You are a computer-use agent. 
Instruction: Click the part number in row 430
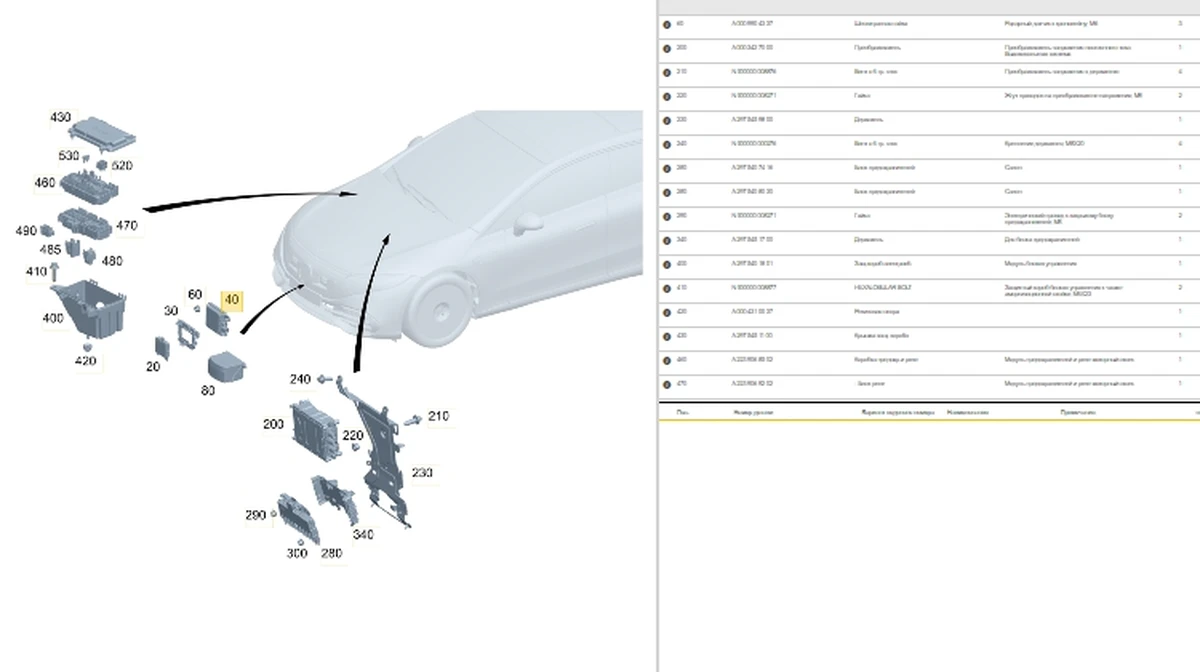pyautogui.click(x=754, y=336)
